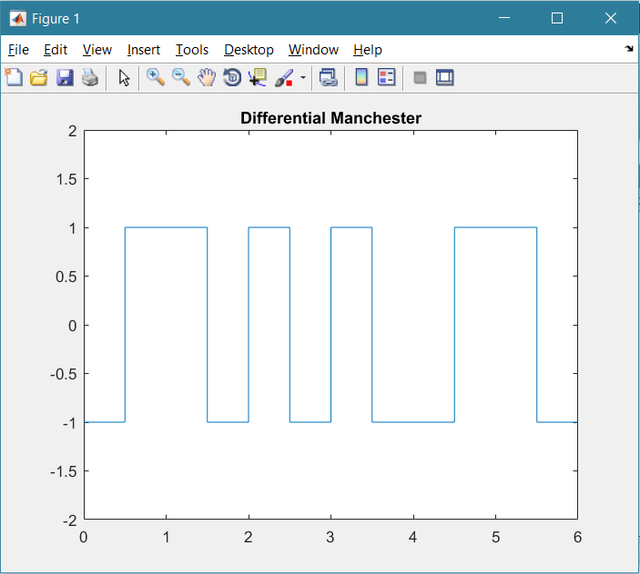The image size is (640, 574).
Task: Select the Brush/Select Data tool
Action: pos(284,77)
